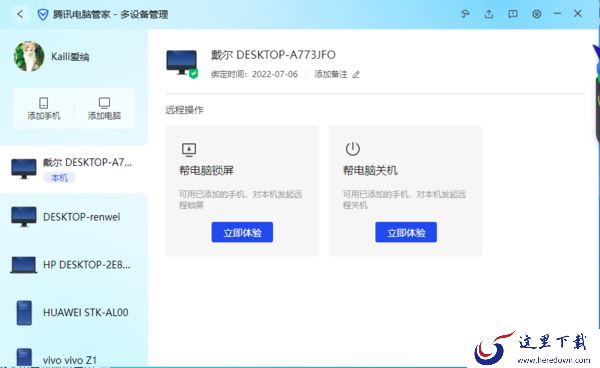Image resolution: width=600 pixels, height=368 pixels.
Task: Click the lock screen monitor icon
Action: (x=189, y=150)
